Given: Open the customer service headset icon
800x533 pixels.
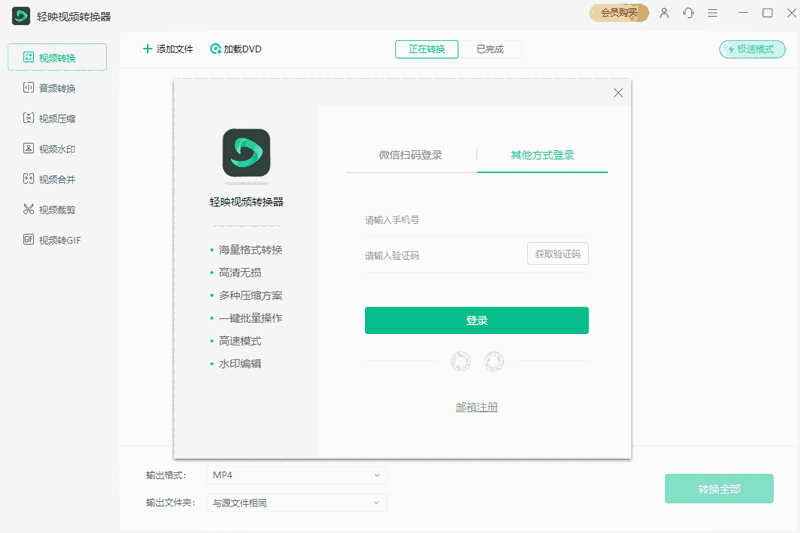Looking at the screenshot, I should [x=688, y=13].
